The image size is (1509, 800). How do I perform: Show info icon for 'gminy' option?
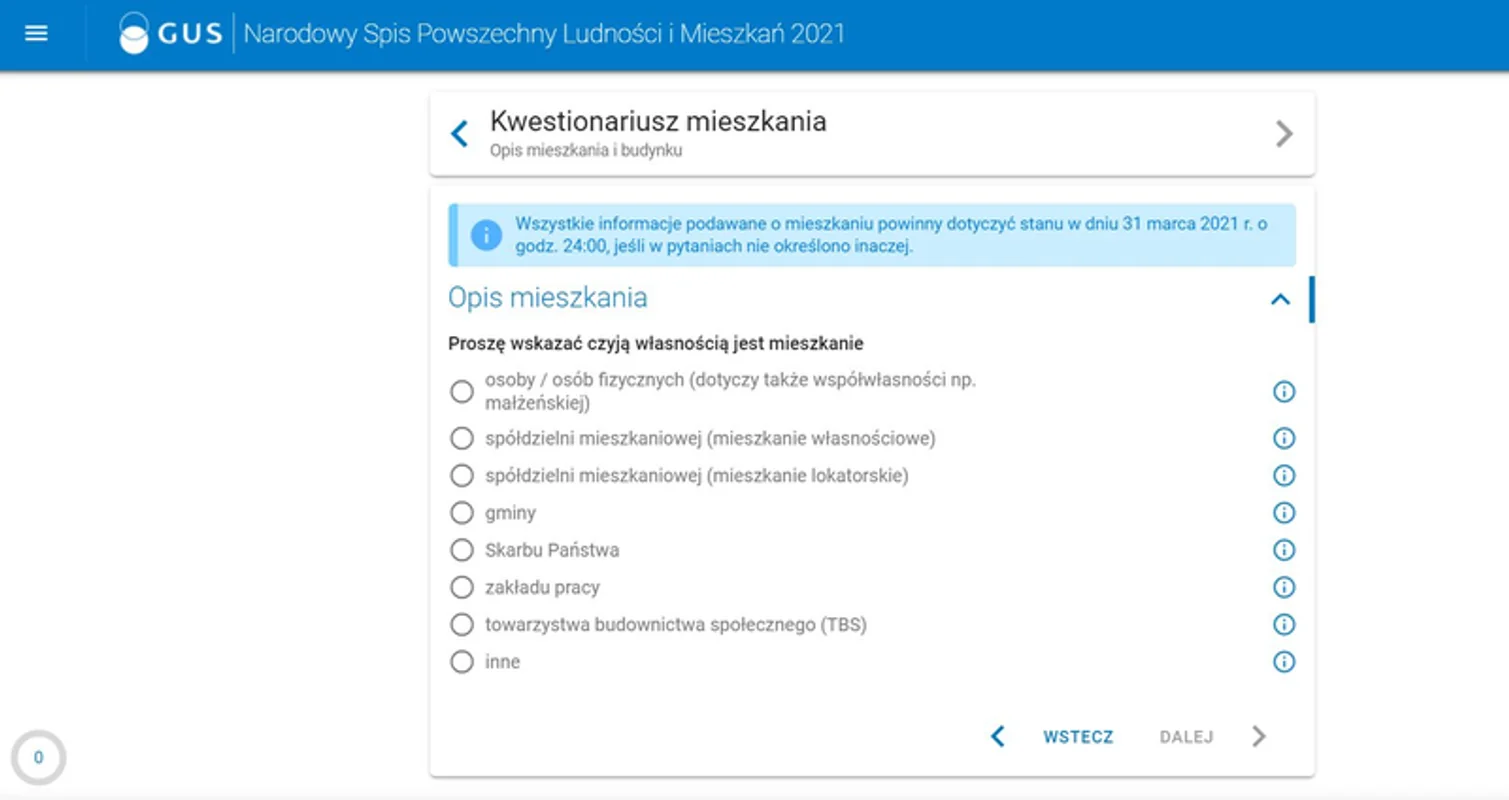pos(1283,513)
